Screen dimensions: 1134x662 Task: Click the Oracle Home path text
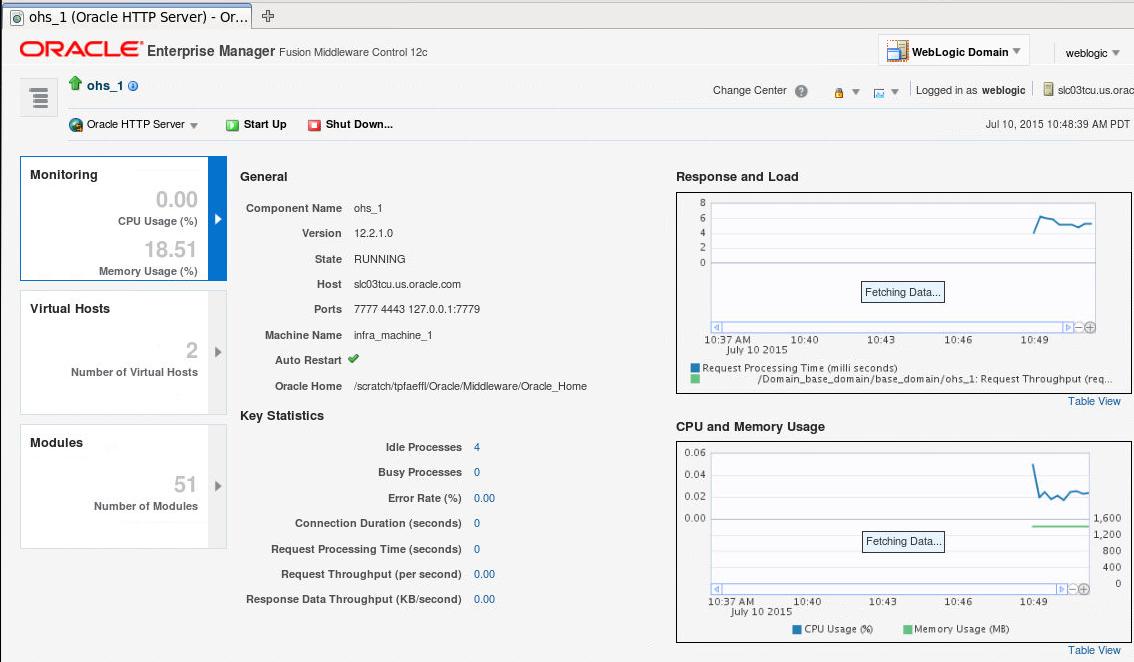[470, 386]
